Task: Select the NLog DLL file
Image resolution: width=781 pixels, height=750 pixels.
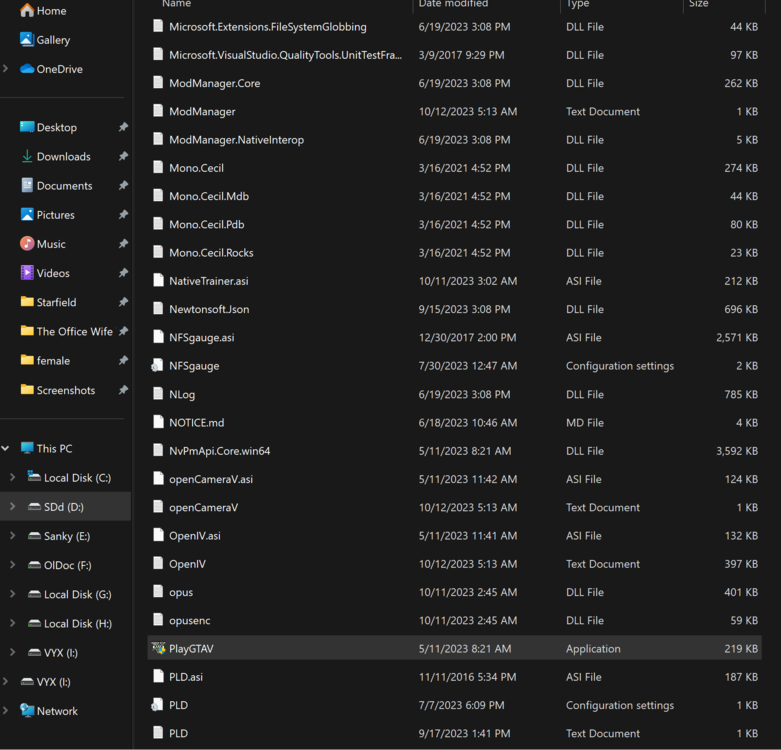Action: [x=454, y=394]
